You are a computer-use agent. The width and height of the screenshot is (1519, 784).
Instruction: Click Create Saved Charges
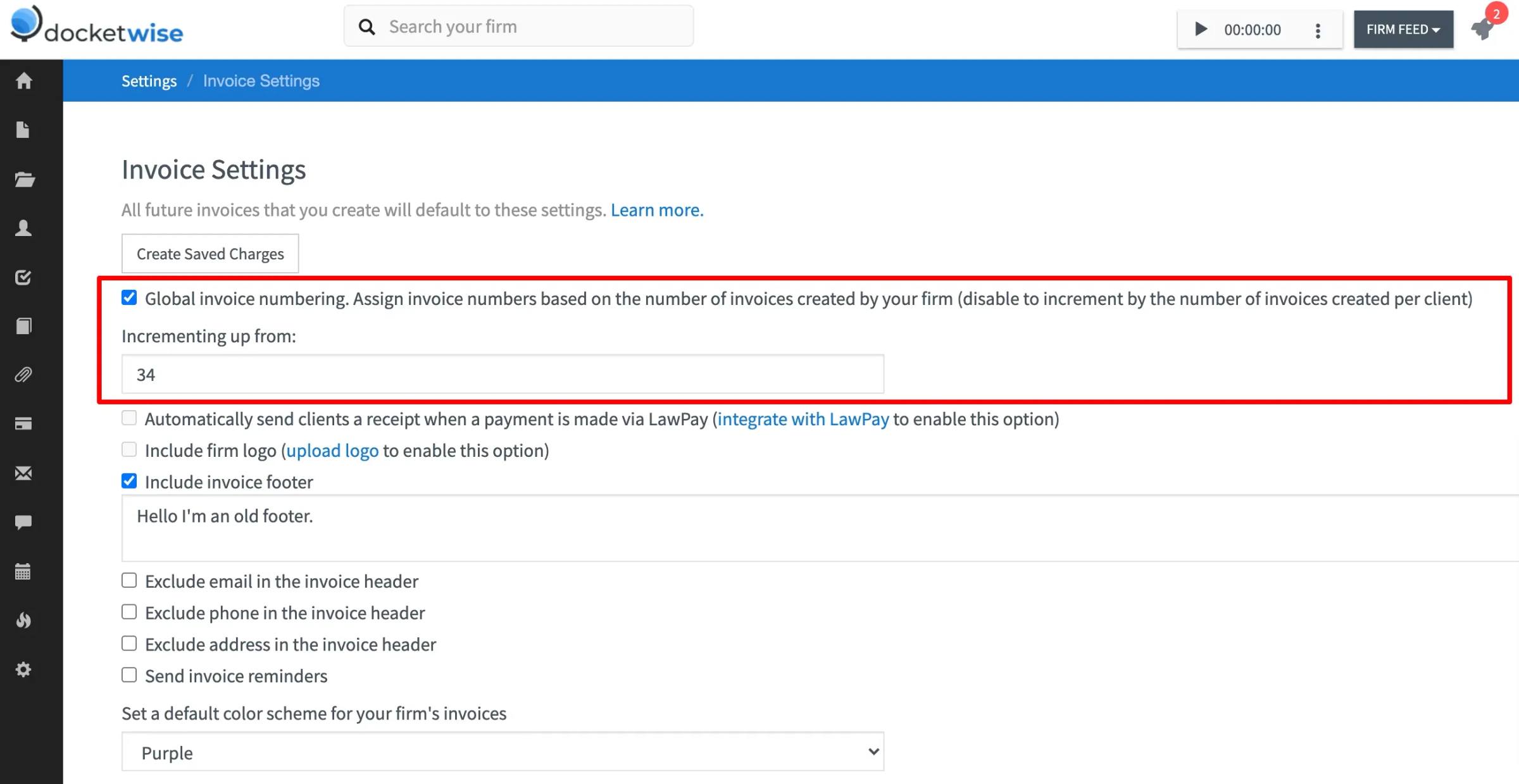point(209,253)
